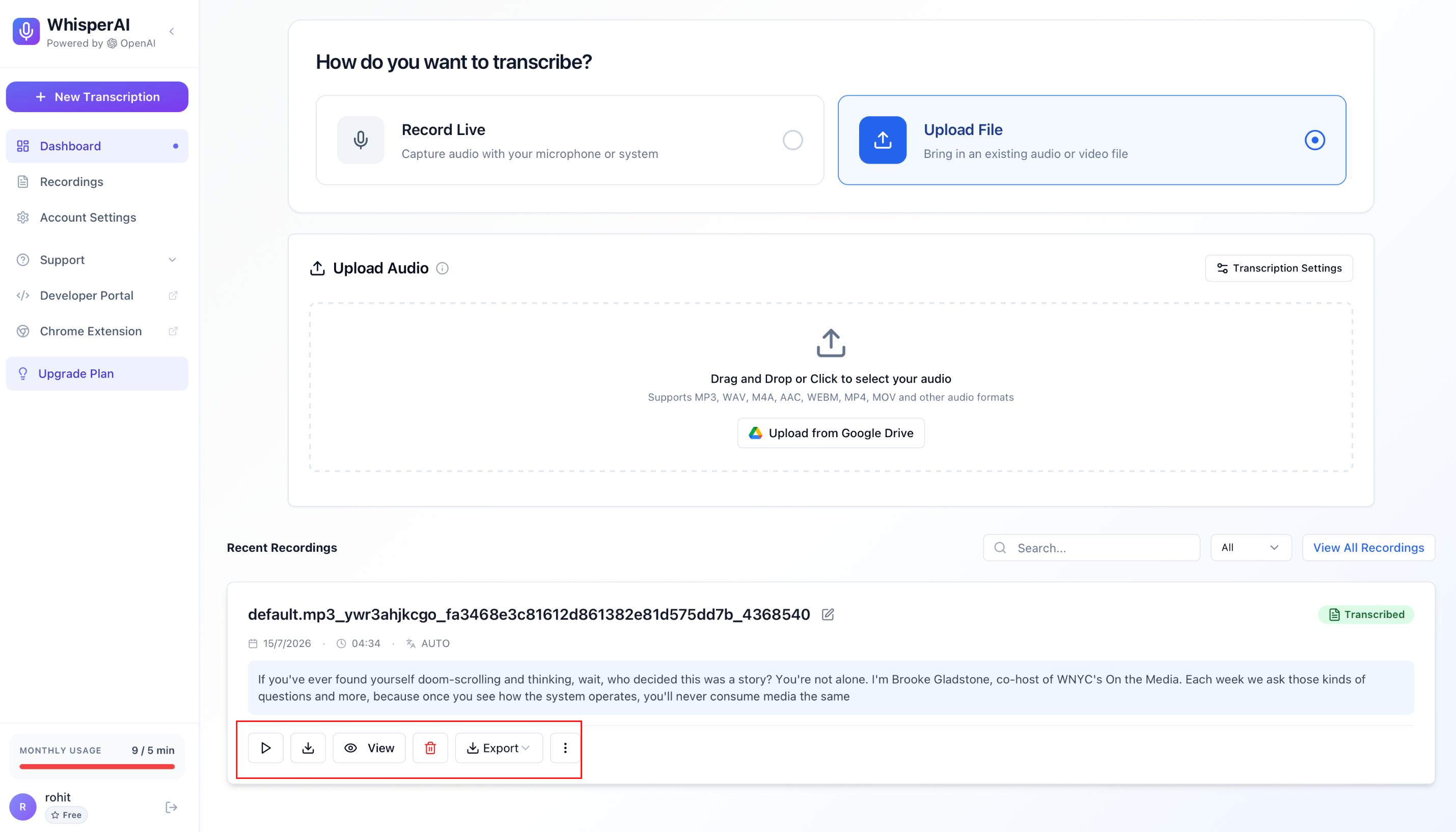Open Transcription Settings
This screenshot has height=832, width=1456.
click(x=1278, y=269)
